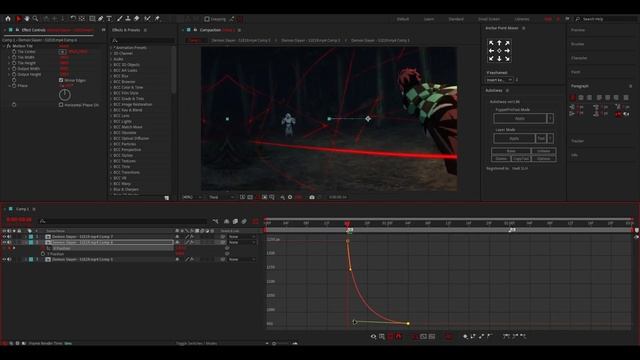Image resolution: width=640 pixels, height=360 pixels.
Task: Expand BCC Blur category
Action: (x=111, y=76)
